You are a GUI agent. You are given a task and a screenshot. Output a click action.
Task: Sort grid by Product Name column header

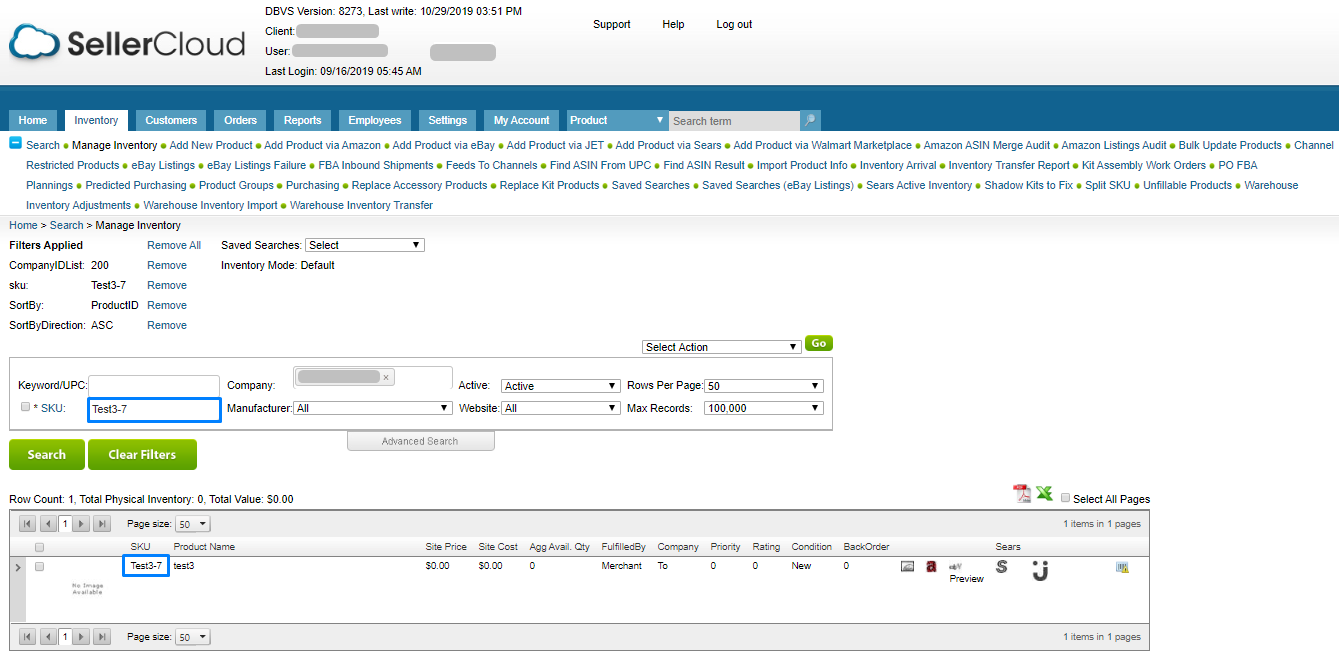(204, 547)
